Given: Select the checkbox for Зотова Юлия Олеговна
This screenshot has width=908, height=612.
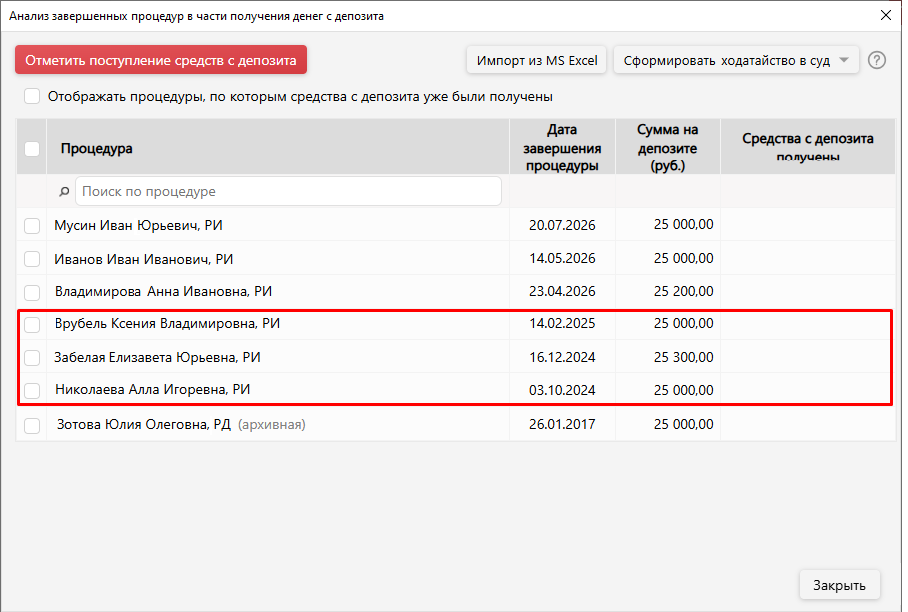Looking at the screenshot, I should 32,426.
